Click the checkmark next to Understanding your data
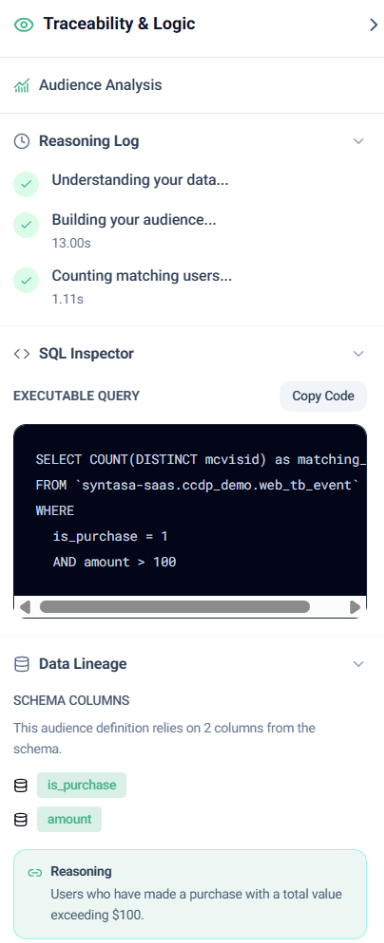 [x=26, y=185]
